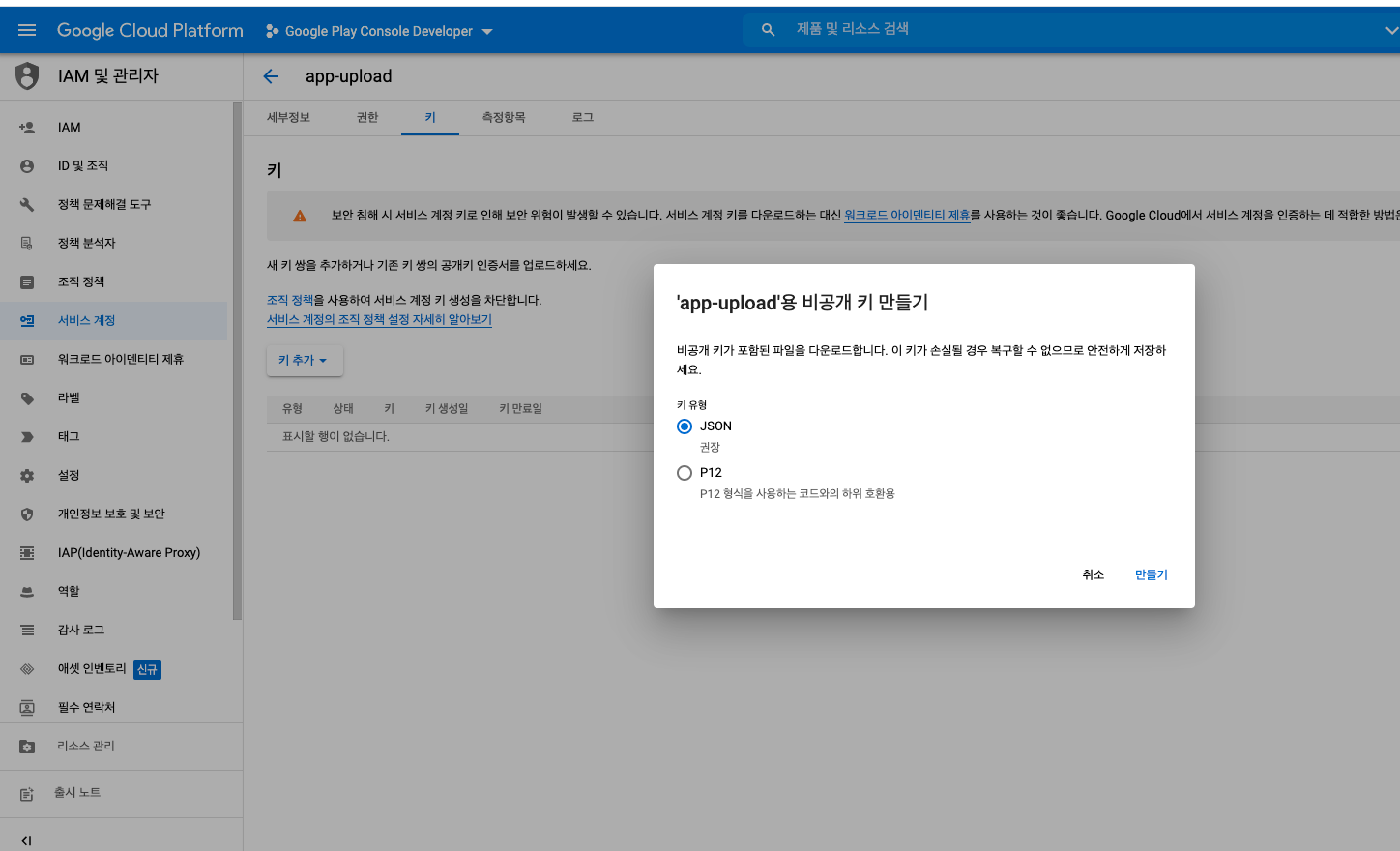
Task: Click the orange warning triangle icon
Action: (300, 216)
